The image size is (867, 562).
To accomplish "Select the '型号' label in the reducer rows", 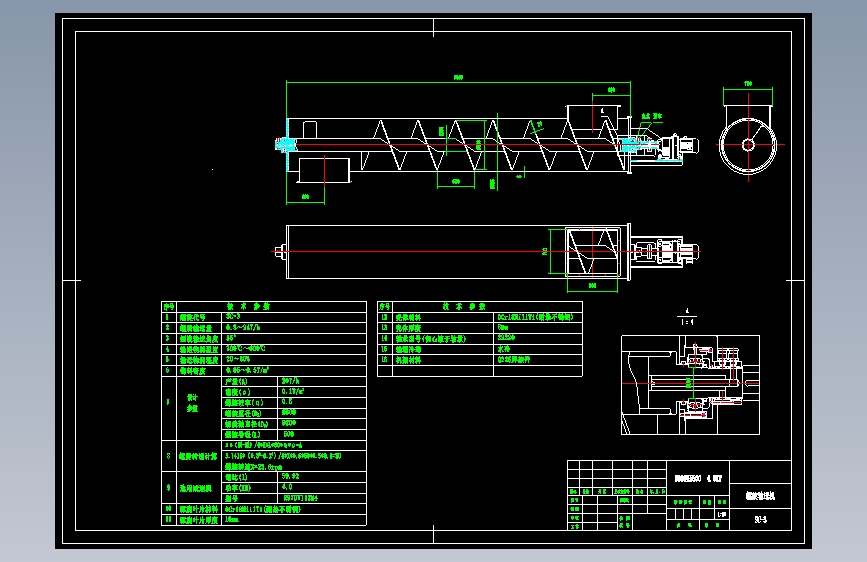I will (231, 498).
